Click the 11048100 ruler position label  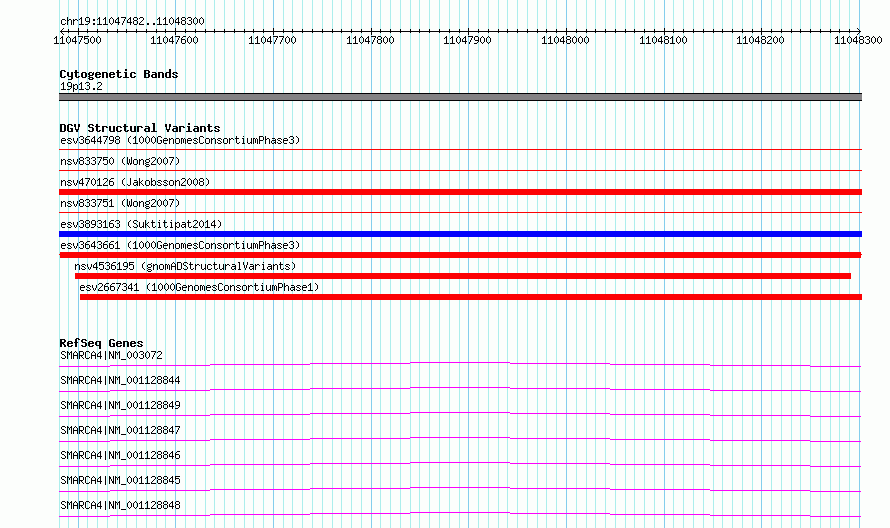tap(663, 40)
